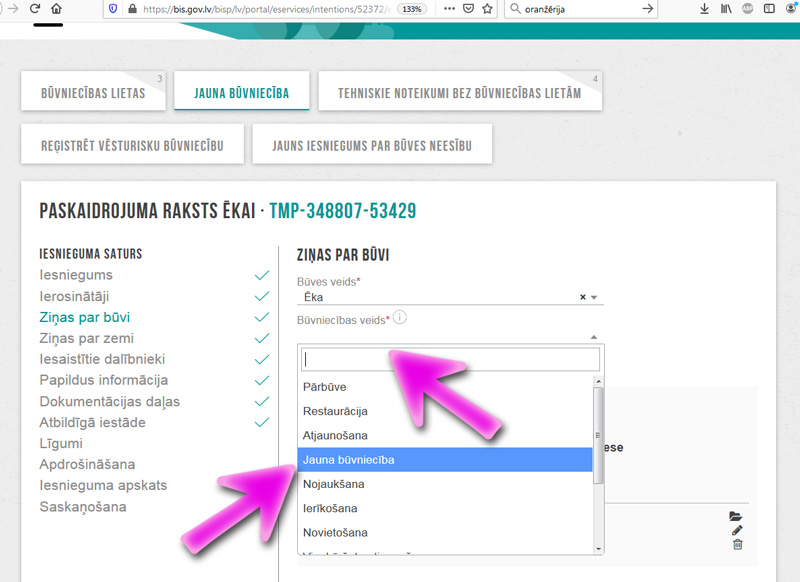Viewport: 800px width, 582px height.
Task: Expand the Būves veids dropdown arrow
Action: 594,297
